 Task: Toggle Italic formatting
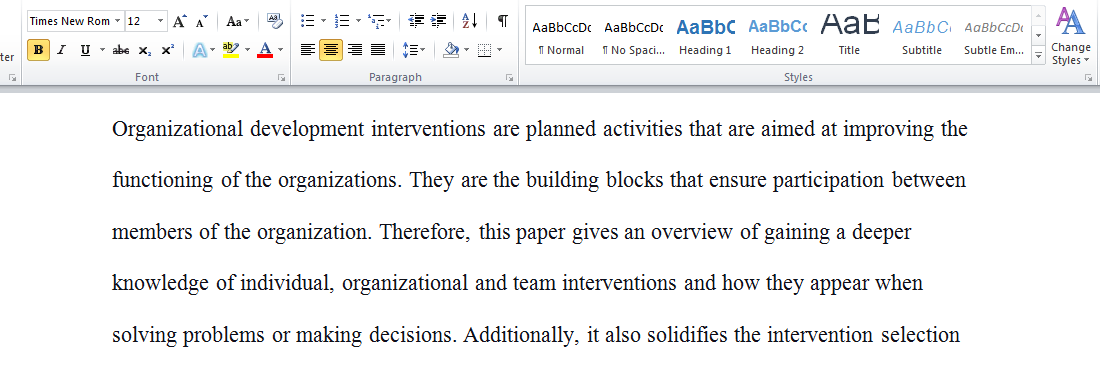pyautogui.click(x=62, y=50)
